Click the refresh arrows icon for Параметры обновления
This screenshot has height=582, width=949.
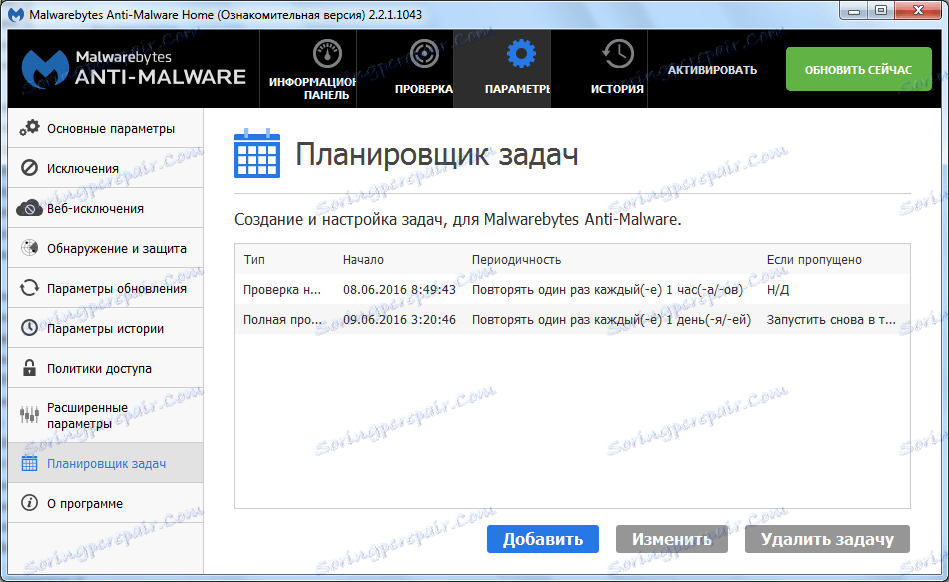click(29, 287)
